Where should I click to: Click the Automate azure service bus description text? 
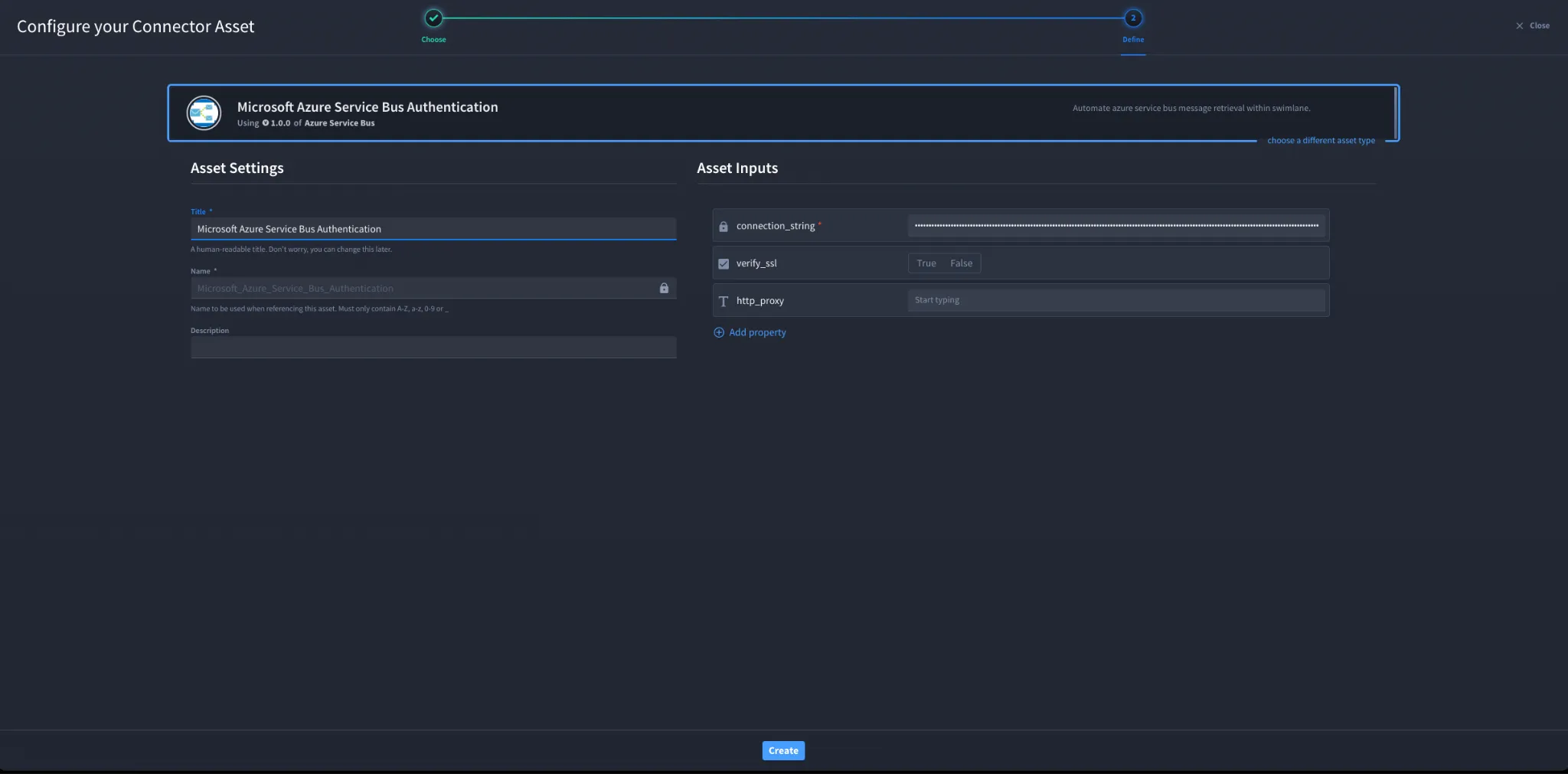click(x=1191, y=108)
